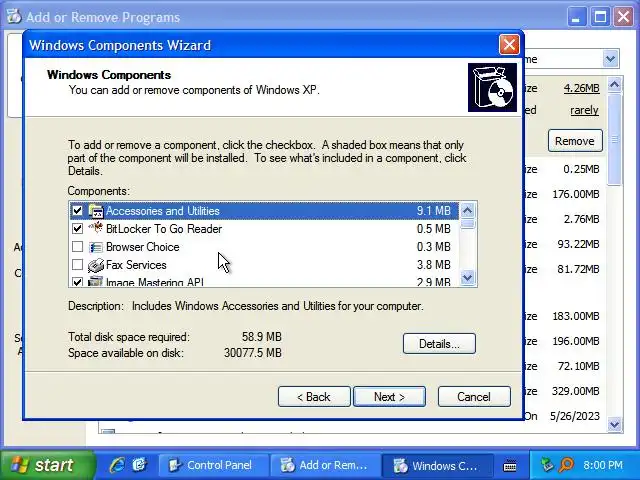Click the 8:00 PM taskbar clock

(603, 465)
